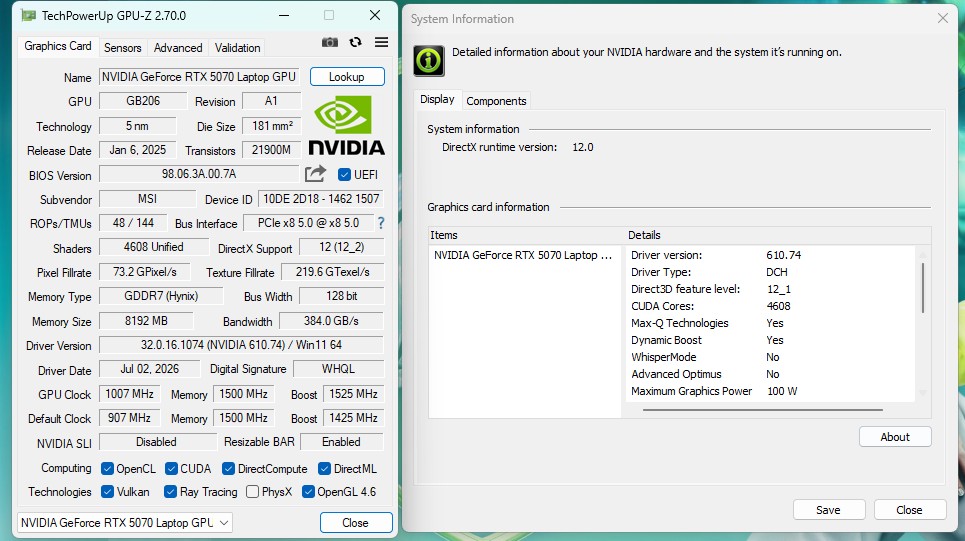Click the Bandwidth 384.0 GB/s value
This screenshot has width=965, height=541.
[332, 321]
